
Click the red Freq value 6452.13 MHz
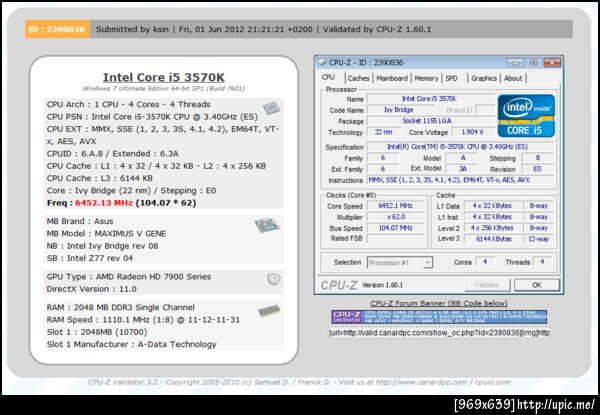104,203
